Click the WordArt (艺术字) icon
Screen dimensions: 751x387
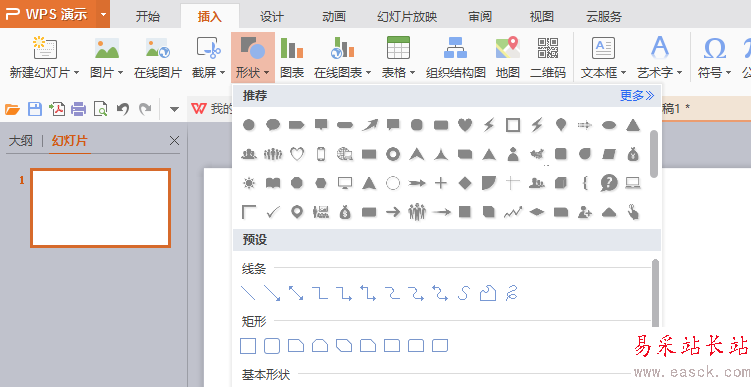[660, 48]
